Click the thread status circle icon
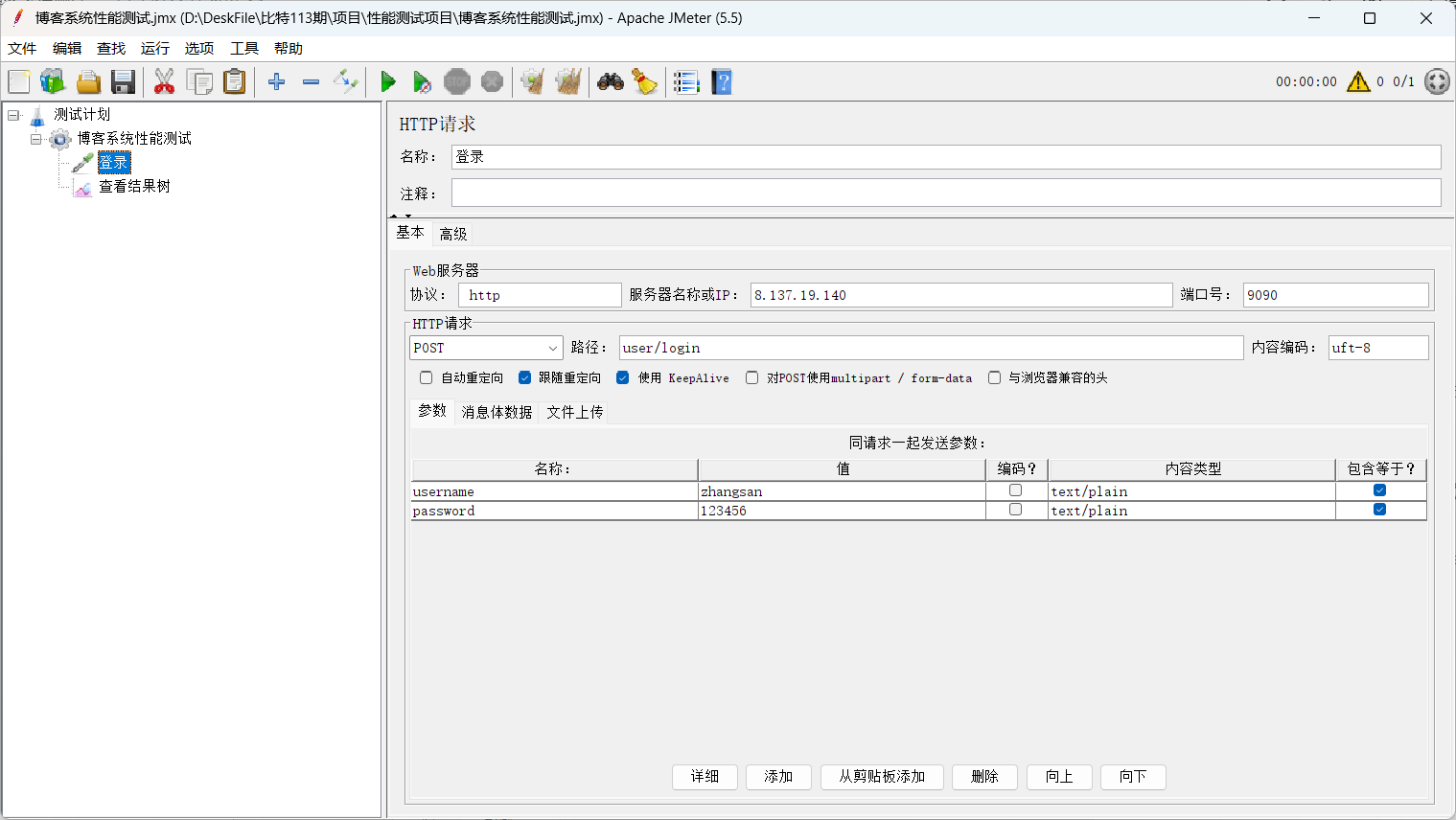The height and width of the screenshot is (820, 1456). 1437,81
